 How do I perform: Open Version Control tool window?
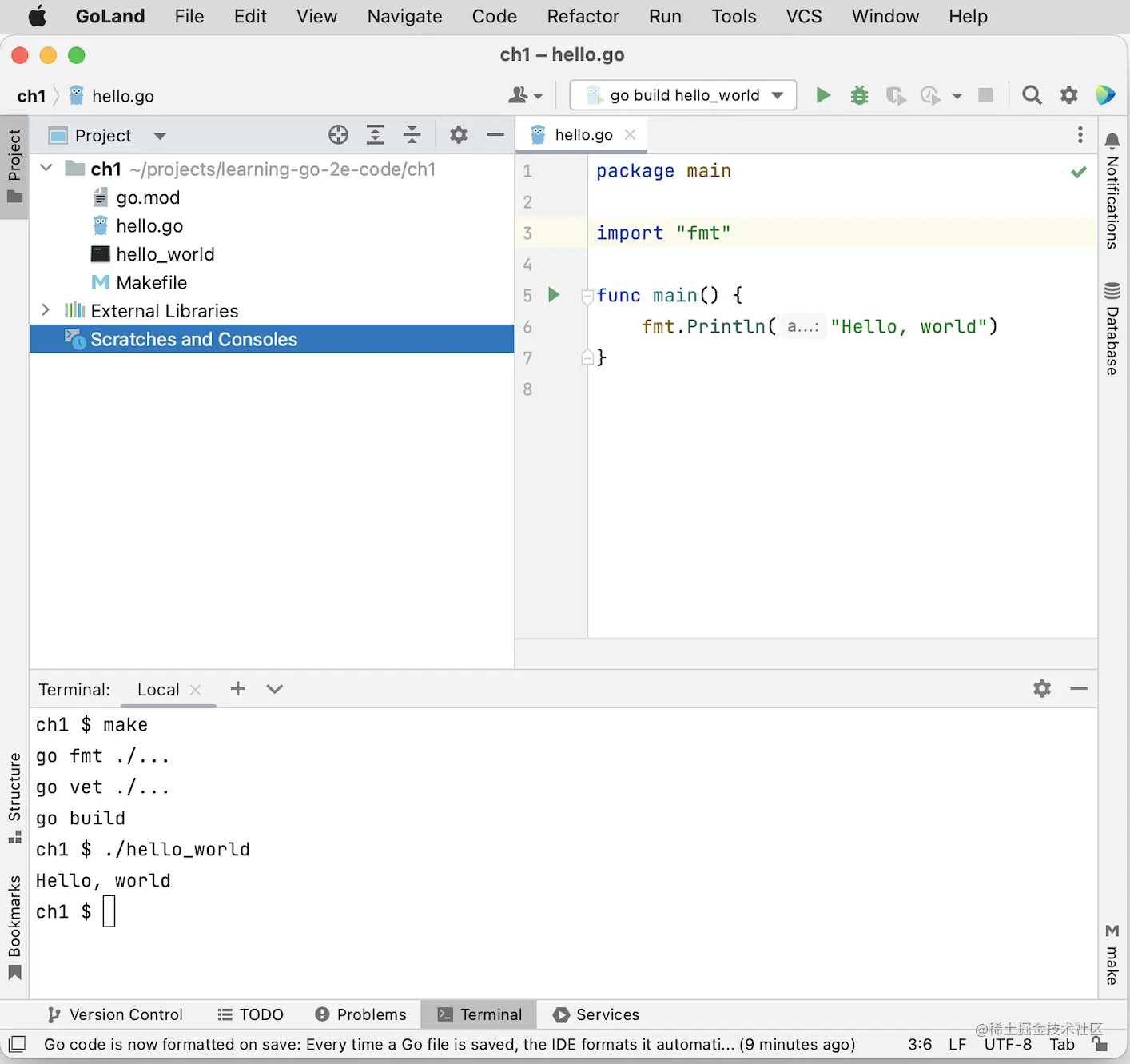(115, 1014)
